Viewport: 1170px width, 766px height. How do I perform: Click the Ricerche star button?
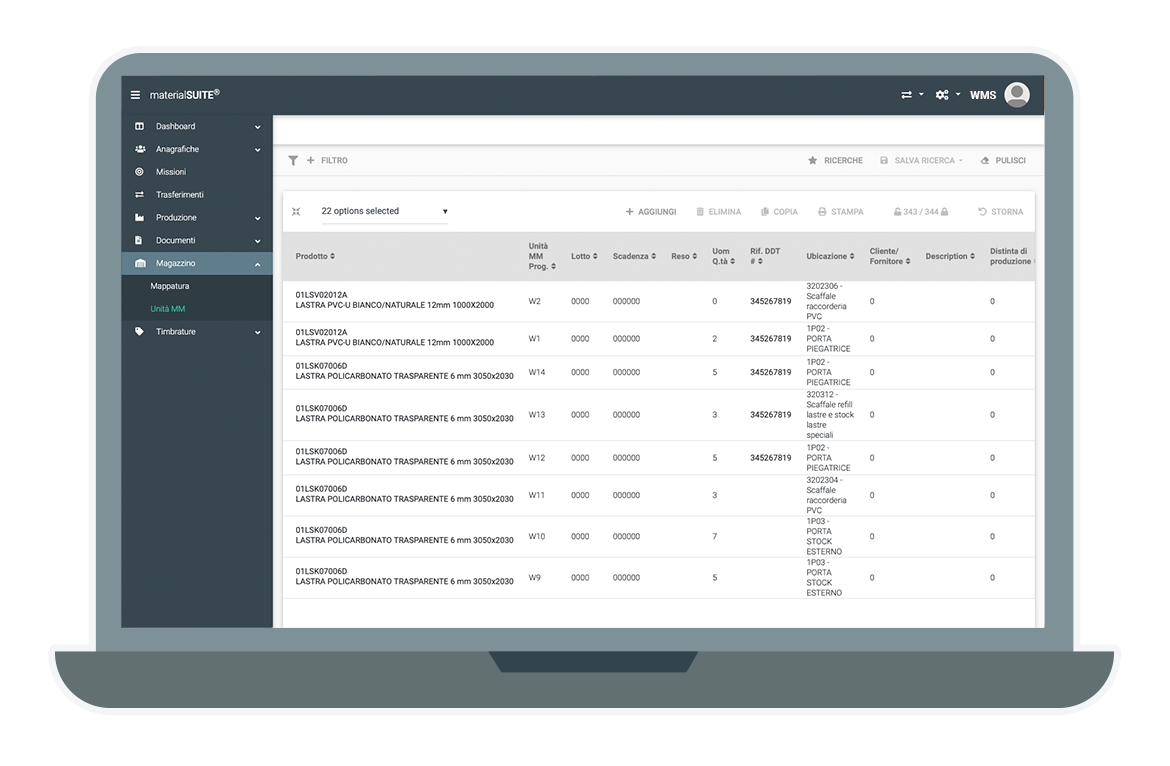click(x=835, y=160)
